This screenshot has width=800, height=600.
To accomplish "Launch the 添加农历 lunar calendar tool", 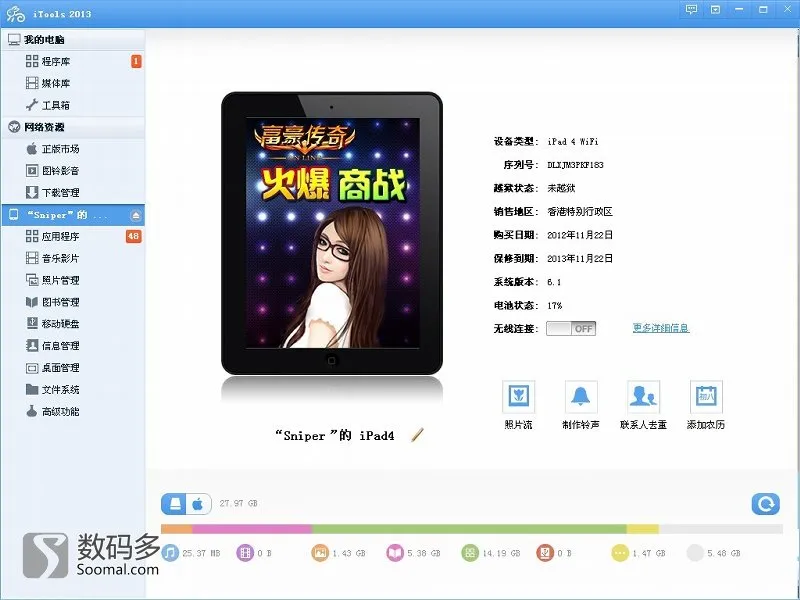I will click(x=706, y=405).
